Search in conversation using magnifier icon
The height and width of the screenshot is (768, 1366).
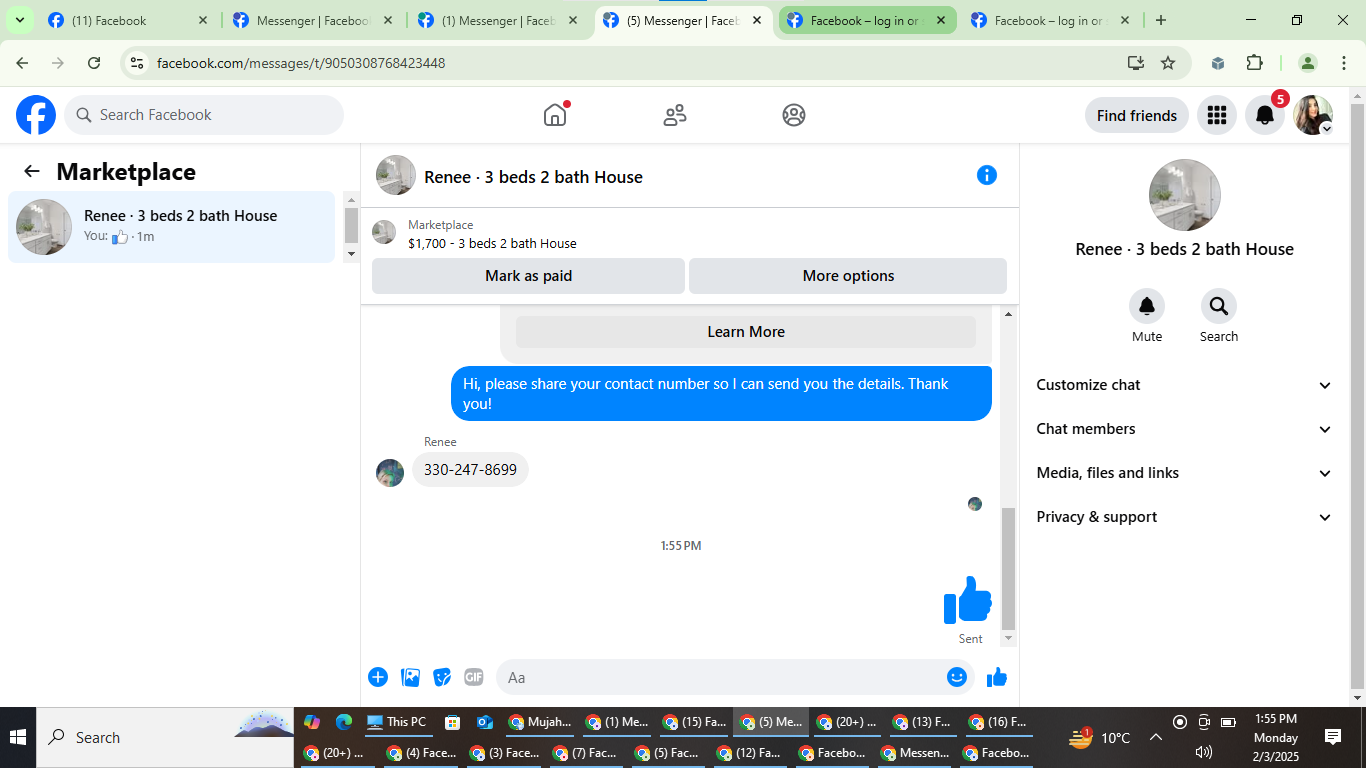[1218, 305]
